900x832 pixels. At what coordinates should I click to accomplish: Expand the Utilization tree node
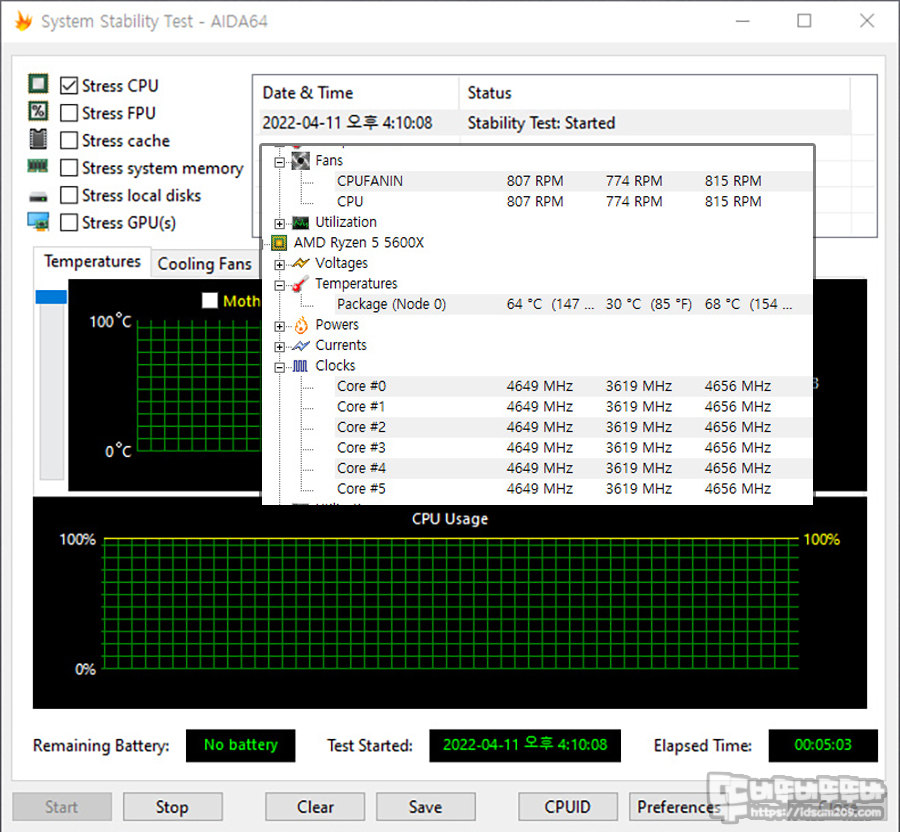click(280, 223)
